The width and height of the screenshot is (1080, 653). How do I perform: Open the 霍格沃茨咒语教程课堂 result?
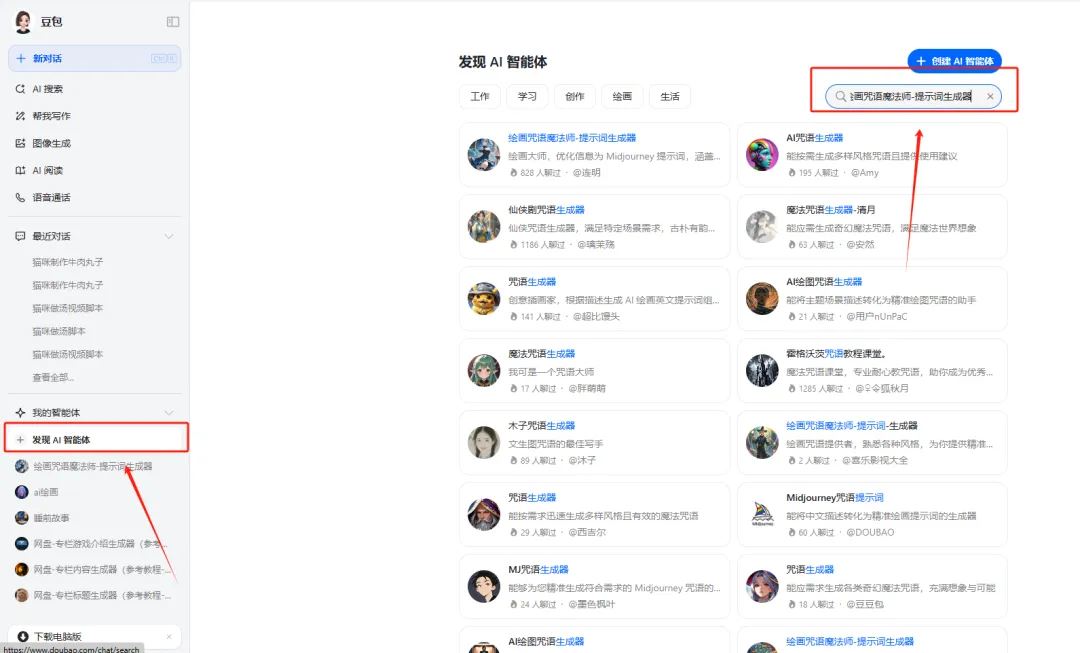click(872, 371)
